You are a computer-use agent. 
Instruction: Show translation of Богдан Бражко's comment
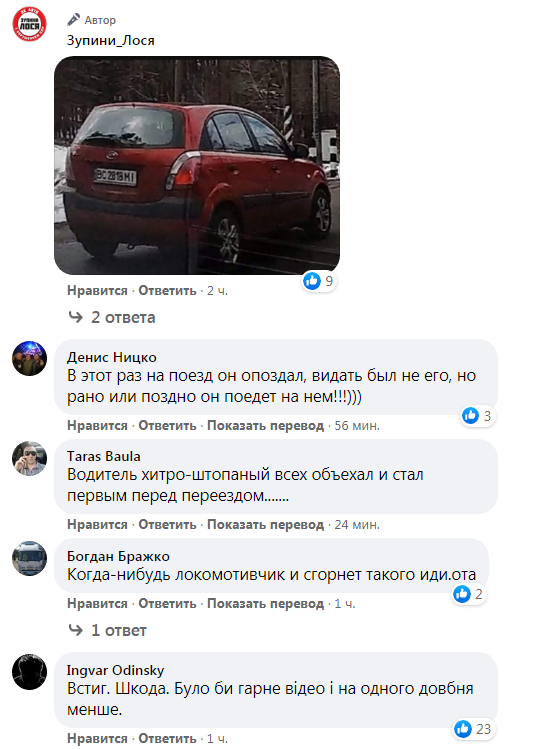[266, 604]
